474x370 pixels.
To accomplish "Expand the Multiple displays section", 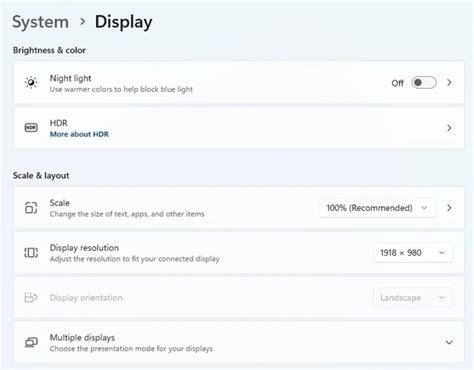I will click(449, 342).
